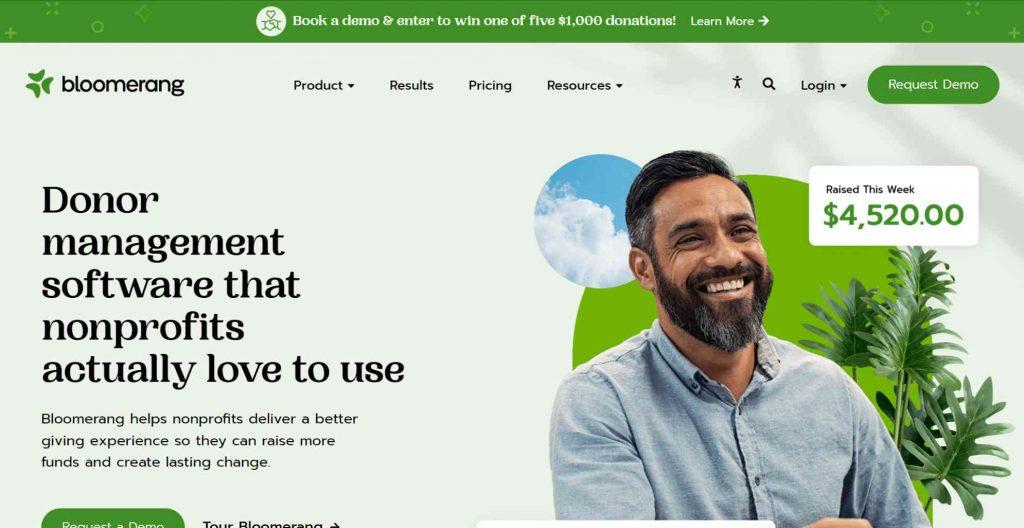Expand the Product dropdown menu
Image resolution: width=1024 pixels, height=528 pixels.
click(x=324, y=85)
